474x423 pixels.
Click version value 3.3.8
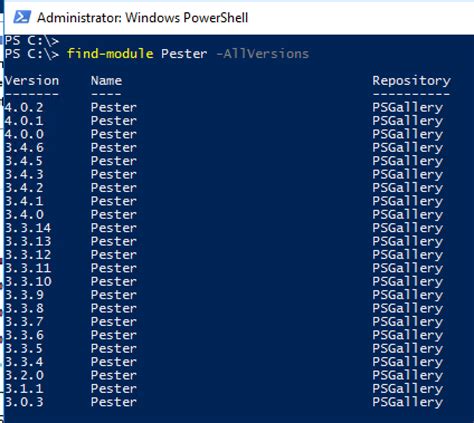coord(24,308)
